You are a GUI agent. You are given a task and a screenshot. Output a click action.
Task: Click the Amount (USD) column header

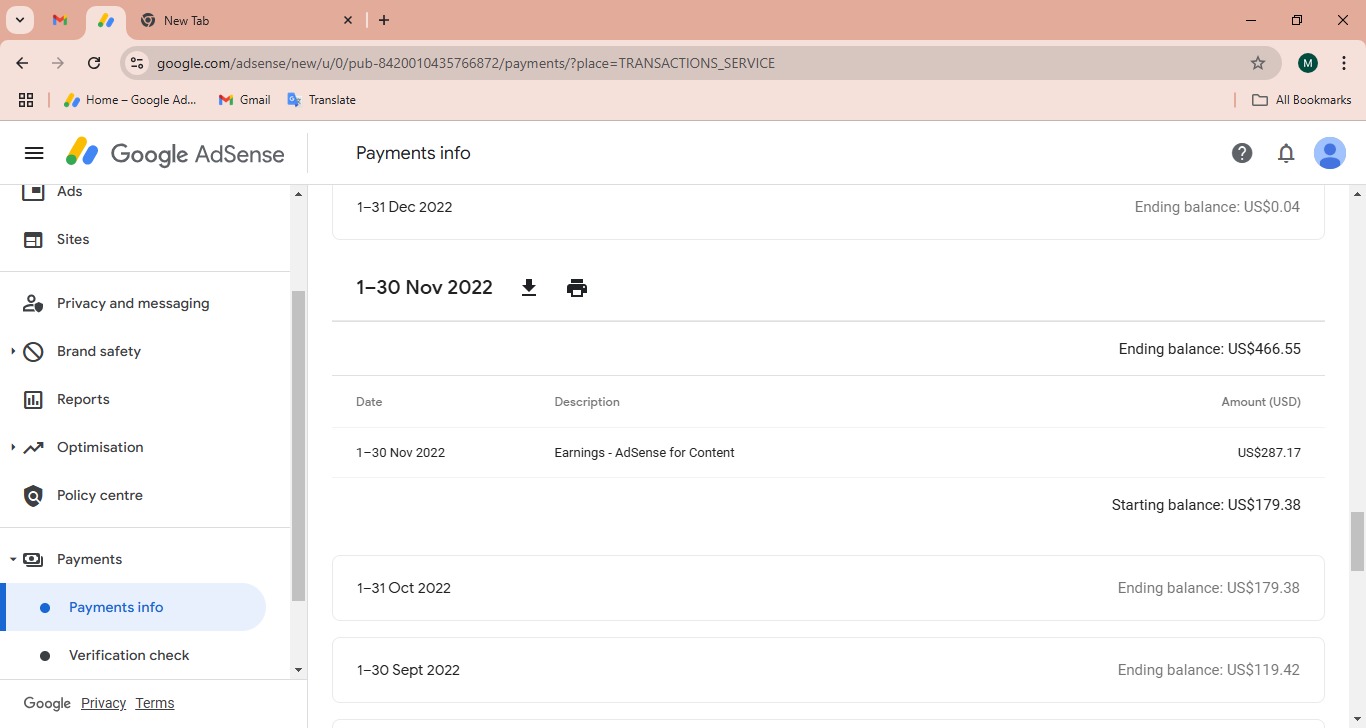tap(1261, 402)
